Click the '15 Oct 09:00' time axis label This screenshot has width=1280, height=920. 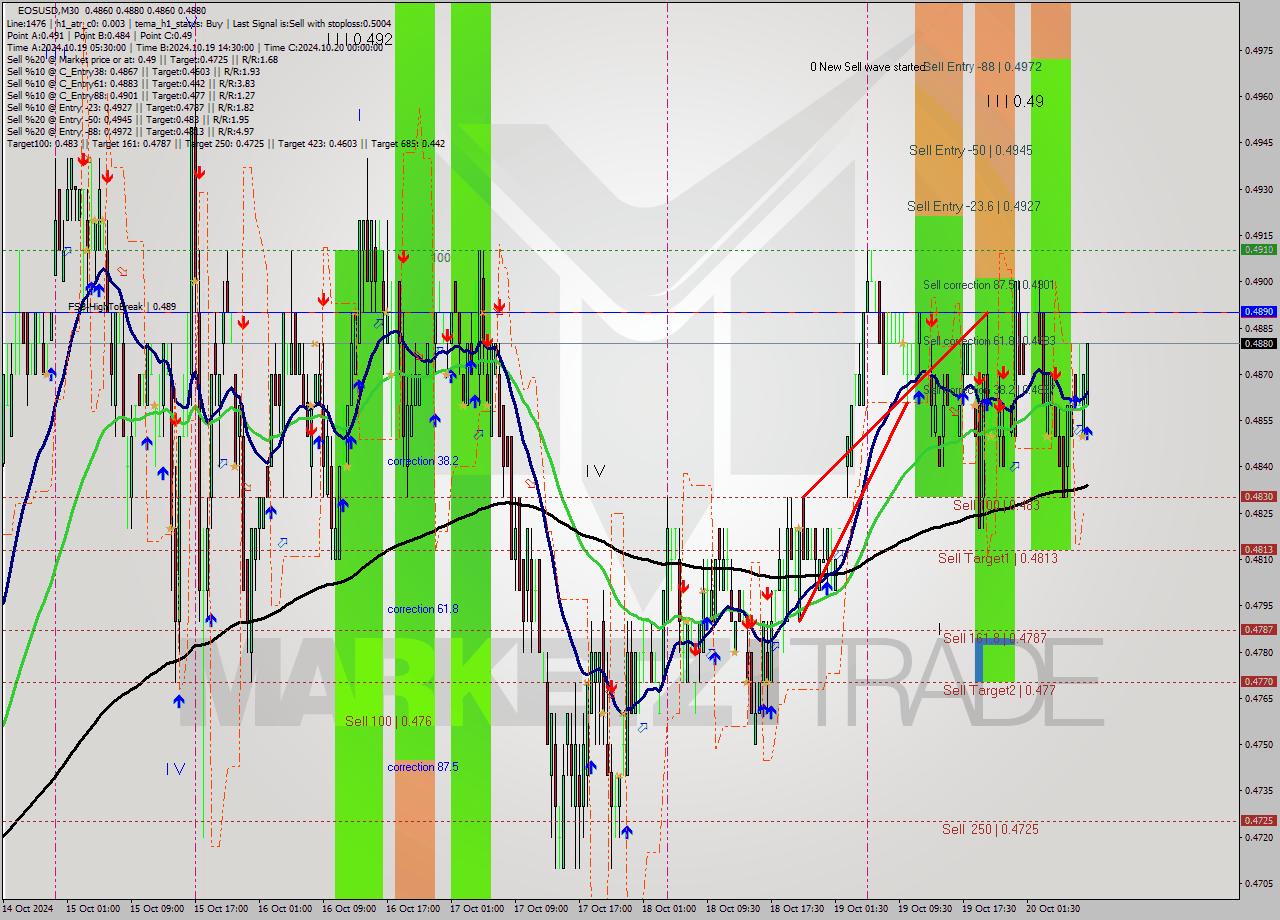(x=157, y=909)
